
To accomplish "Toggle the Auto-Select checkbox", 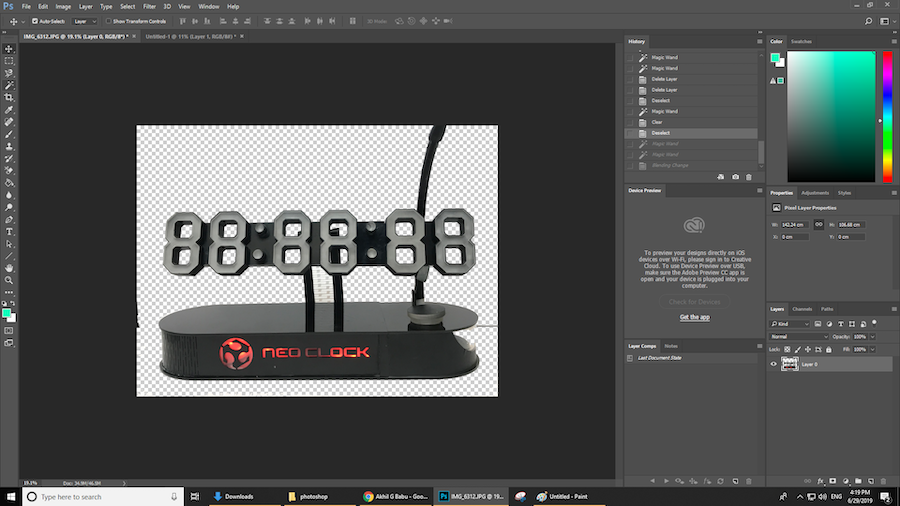I will click(x=35, y=21).
